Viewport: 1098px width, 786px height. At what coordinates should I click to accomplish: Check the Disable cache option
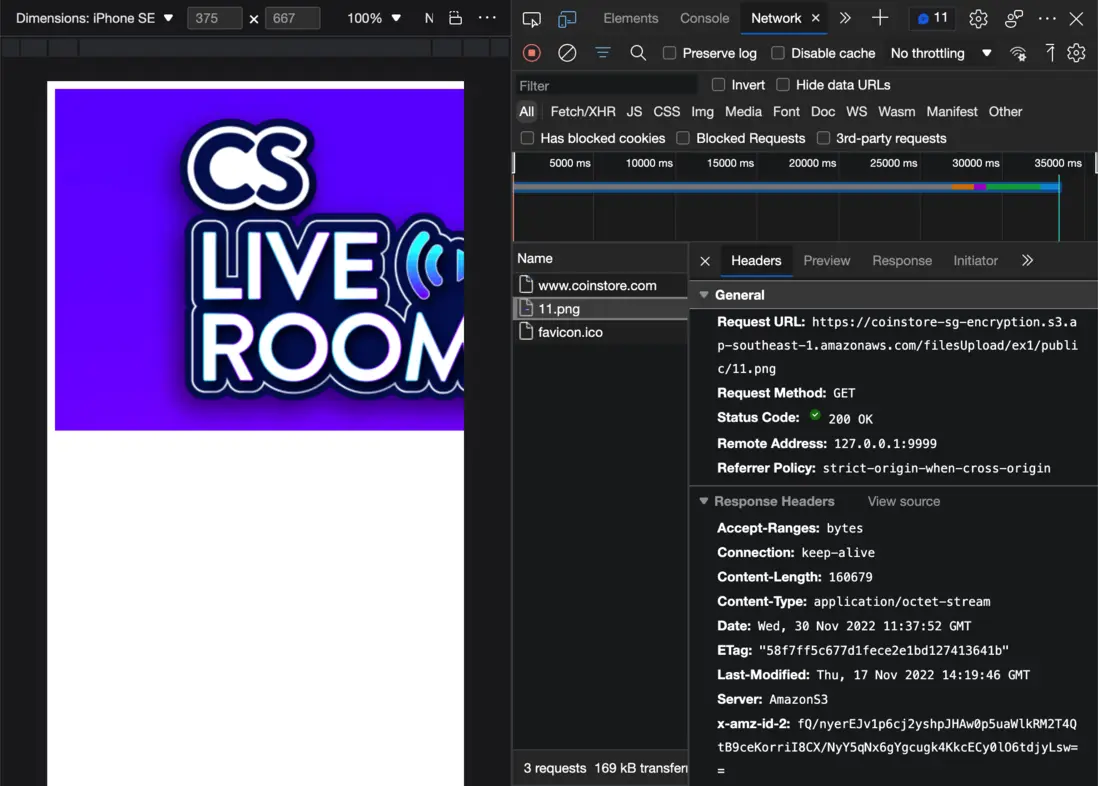click(778, 53)
